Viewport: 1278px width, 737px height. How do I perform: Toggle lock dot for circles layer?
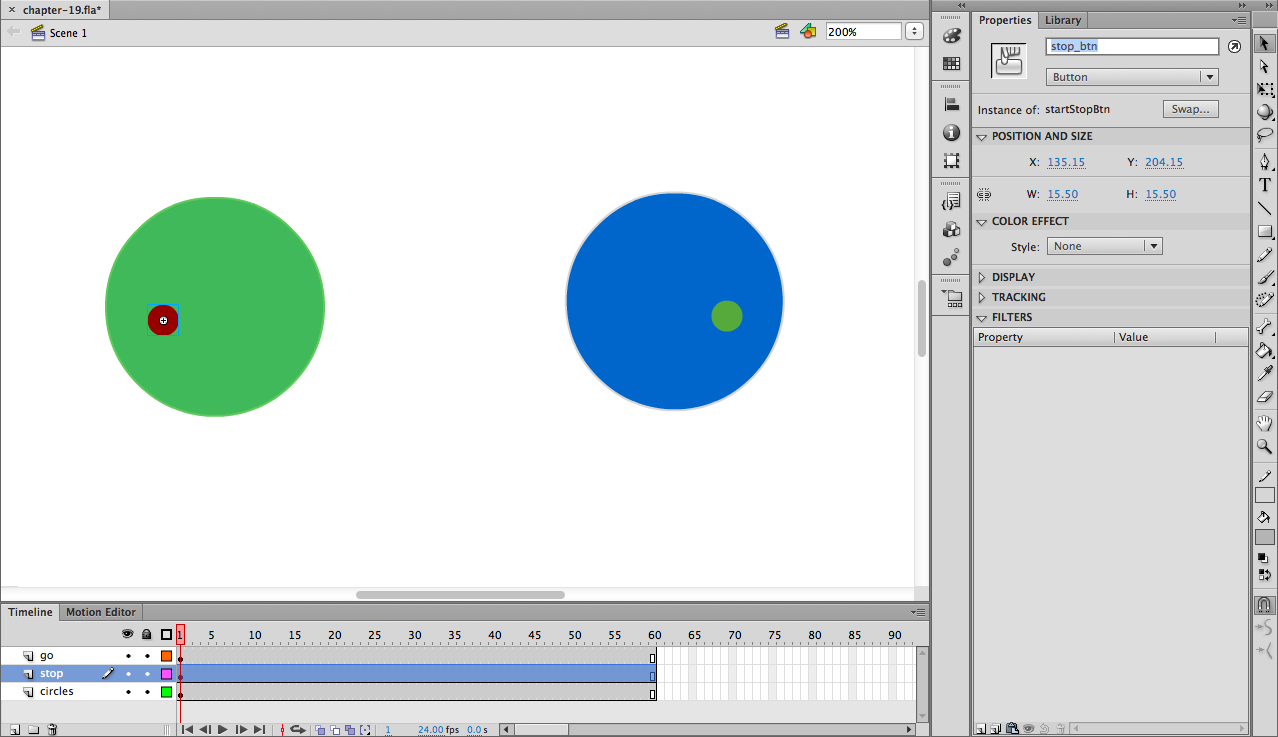click(147, 692)
